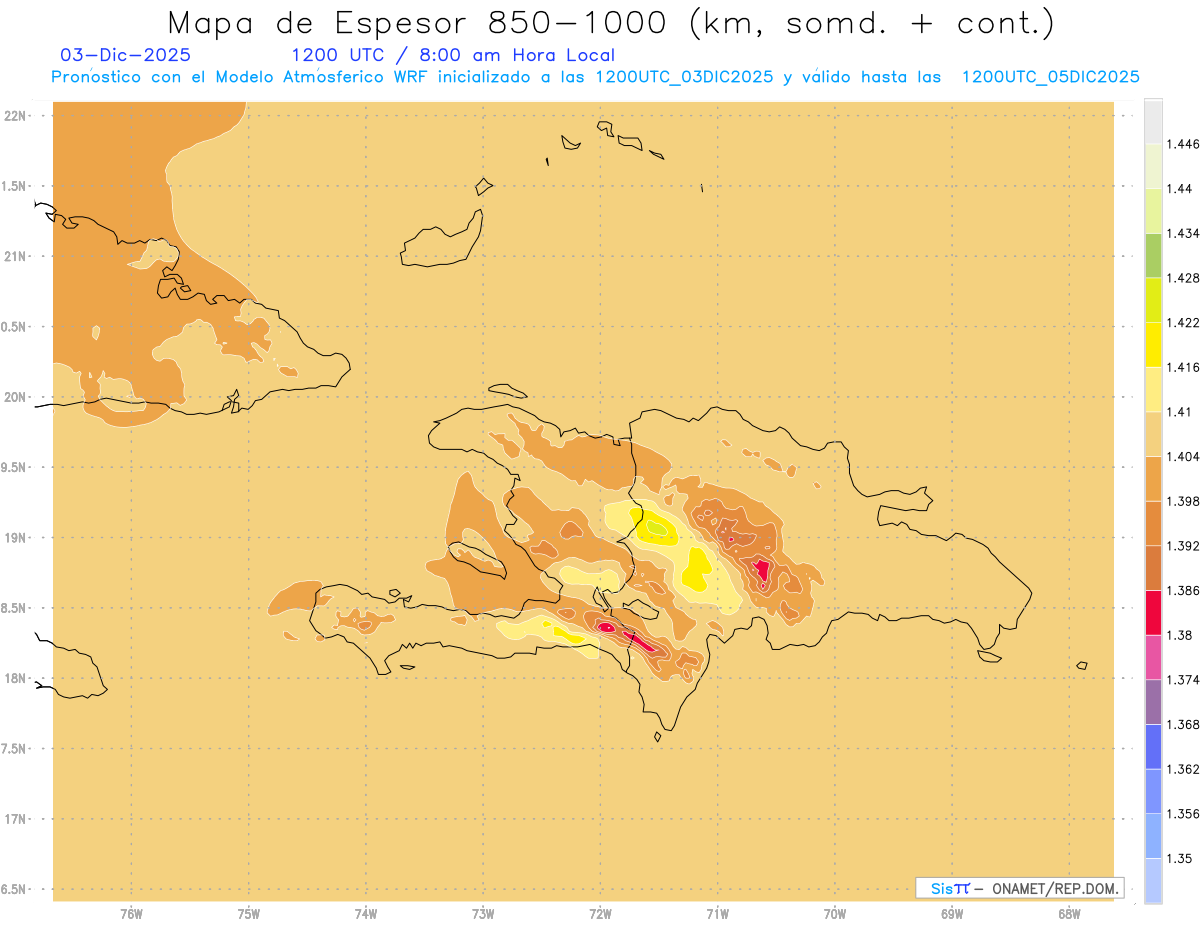This screenshot has height=927, width=1200.
Task: Select the purple legend band between 1.368 and 1.374
Action: click(x=1153, y=702)
